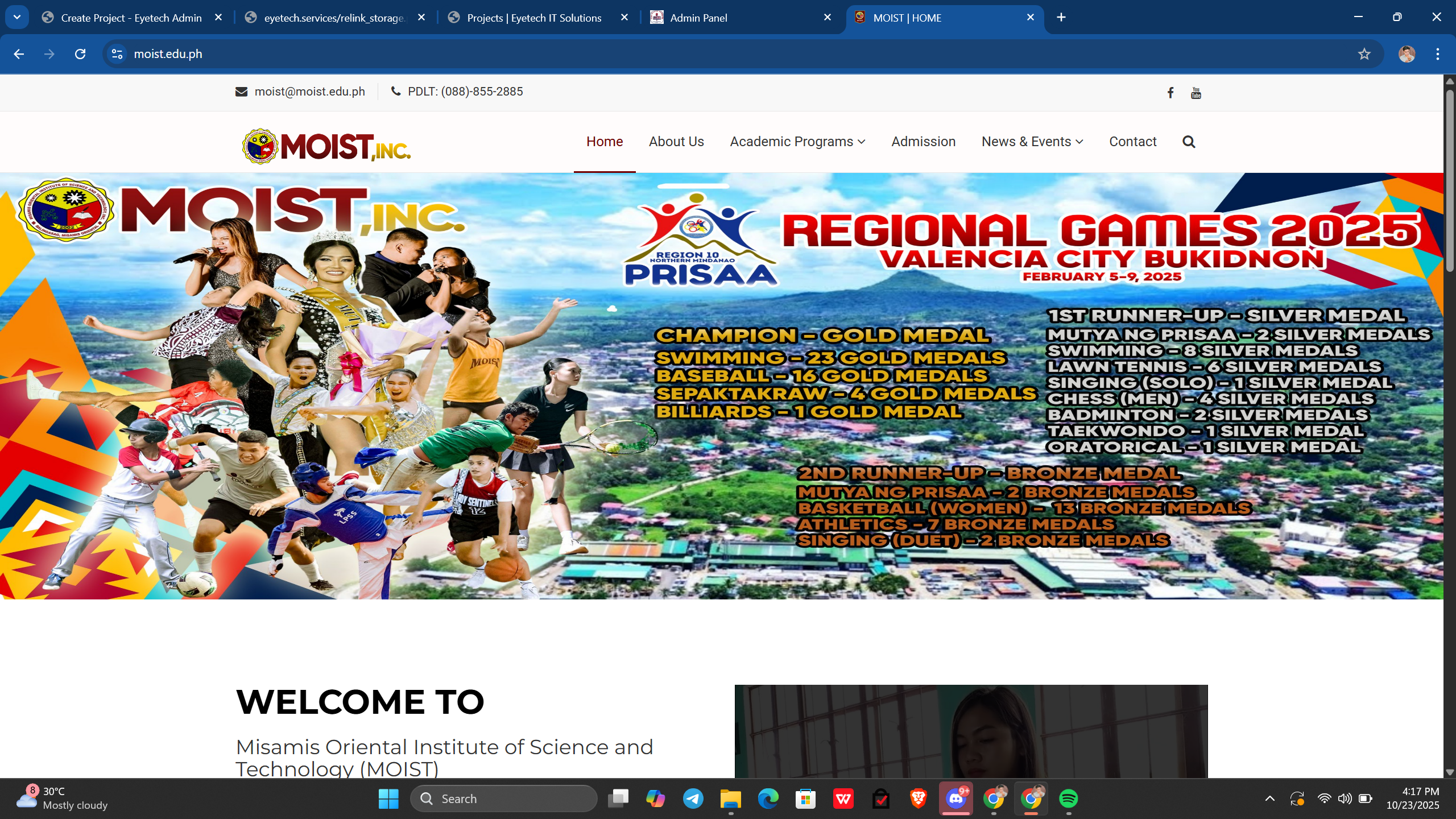Image resolution: width=1456 pixels, height=819 pixels.
Task: Open Chrome three-dot menu
Action: click(x=1437, y=54)
